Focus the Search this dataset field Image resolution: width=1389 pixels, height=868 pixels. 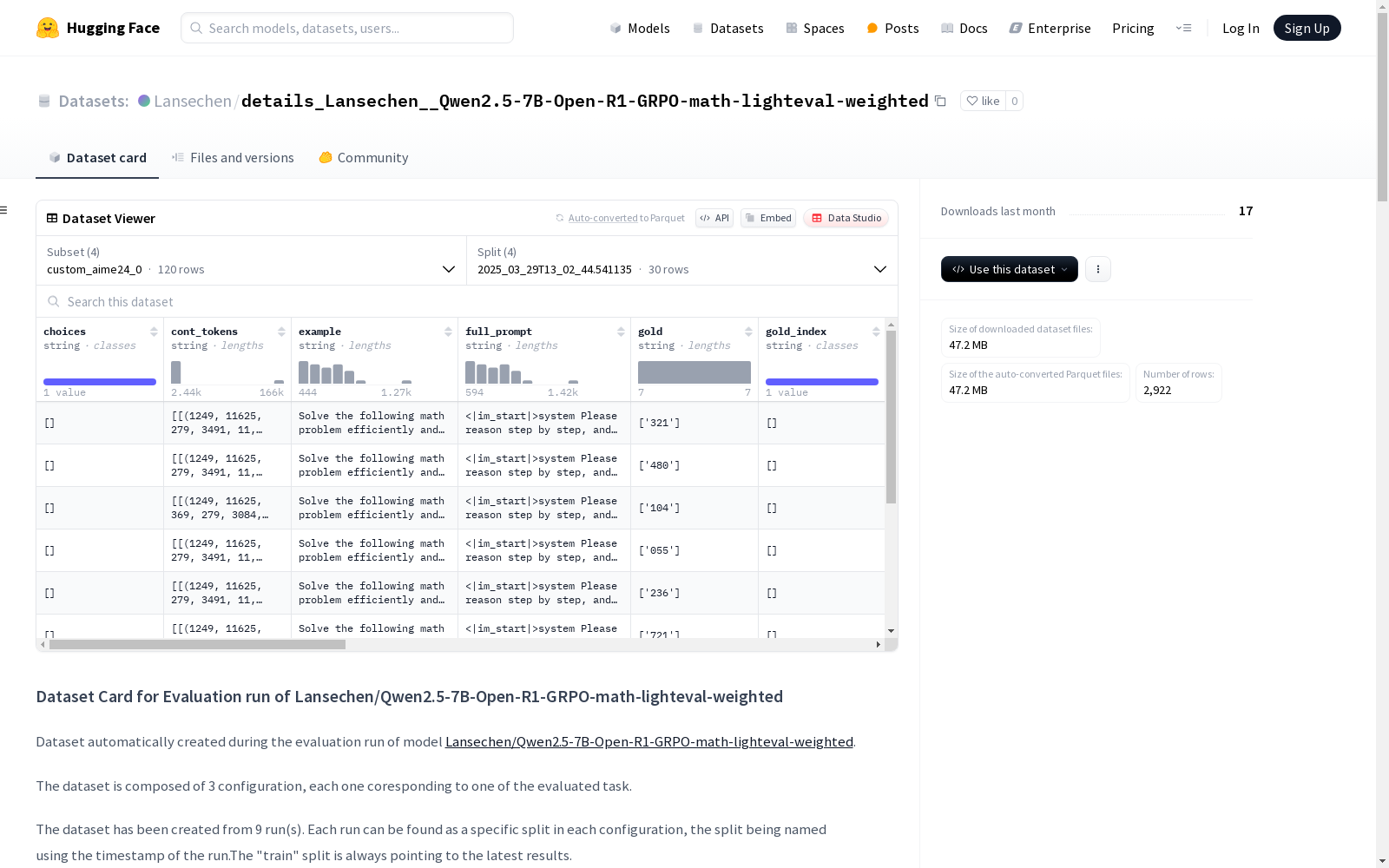click(x=467, y=301)
